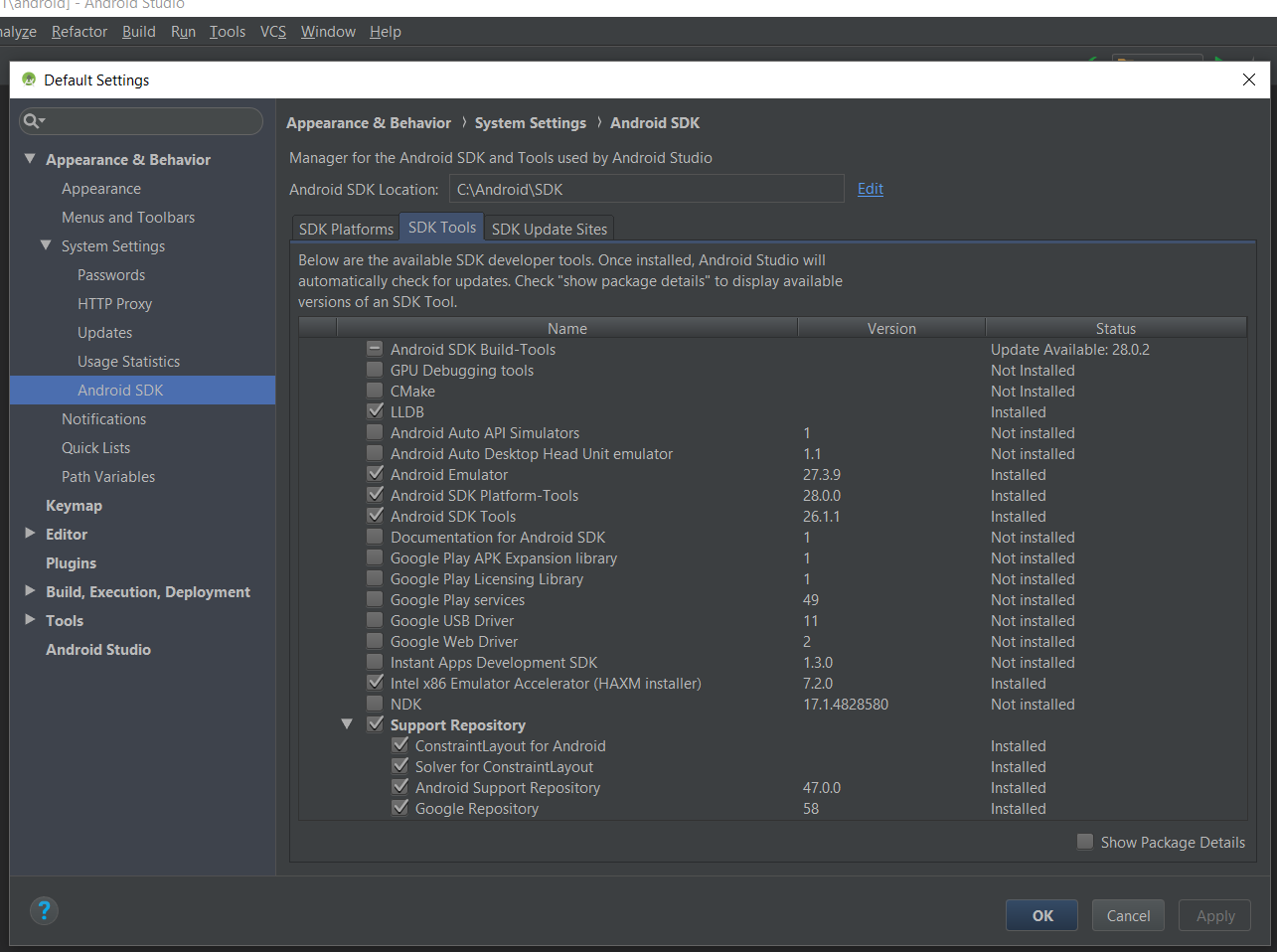Enable Google USB Driver checkbox
The width and height of the screenshot is (1277, 952).
pyautogui.click(x=375, y=620)
